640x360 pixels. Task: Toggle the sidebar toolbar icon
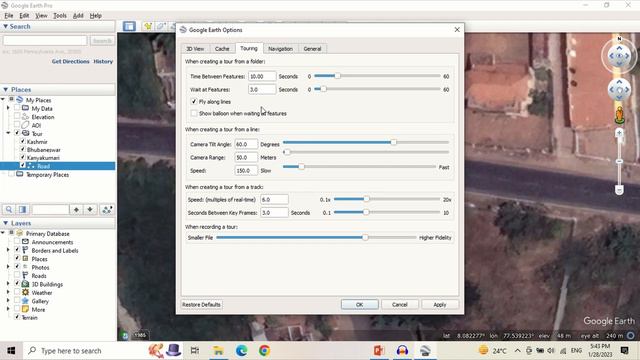coord(129,27)
